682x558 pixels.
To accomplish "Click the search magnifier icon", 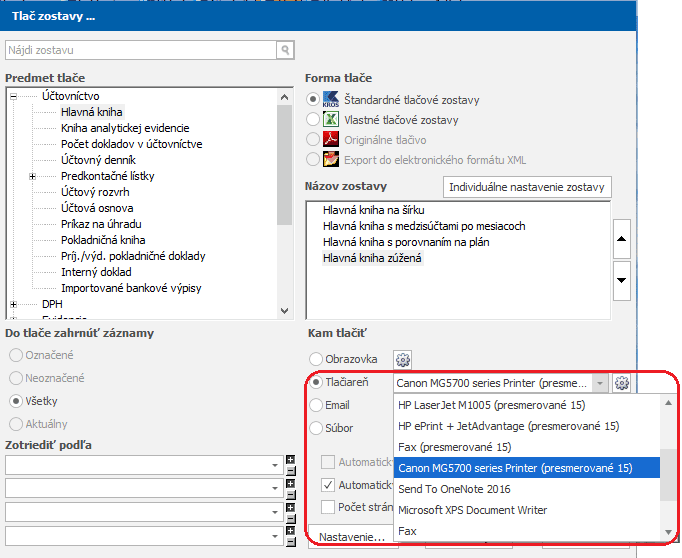I will tap(285, 49).
